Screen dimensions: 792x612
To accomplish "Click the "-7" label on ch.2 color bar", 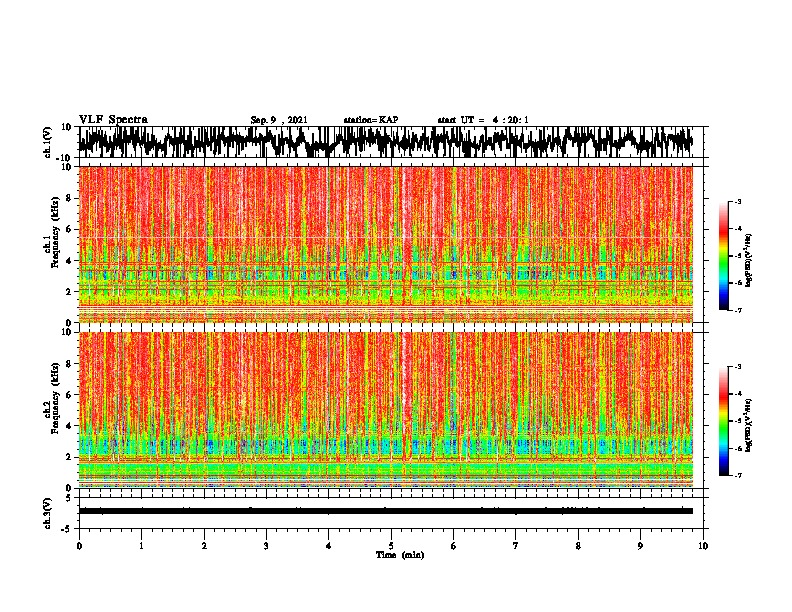I will 737,476.
